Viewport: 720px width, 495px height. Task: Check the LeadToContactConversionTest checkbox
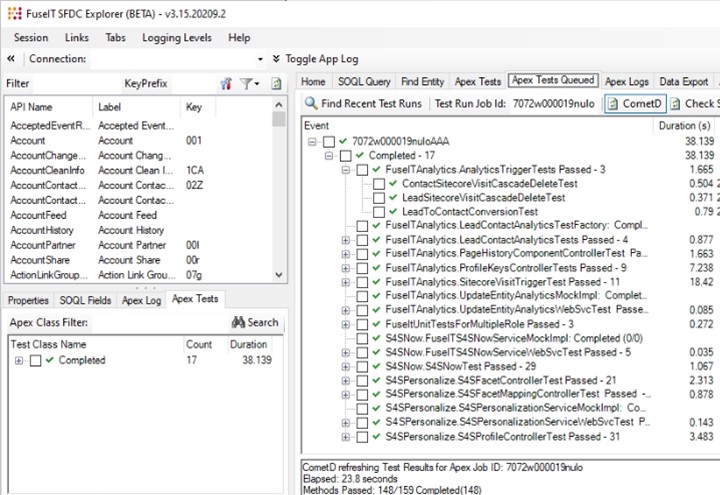point(379,212)
